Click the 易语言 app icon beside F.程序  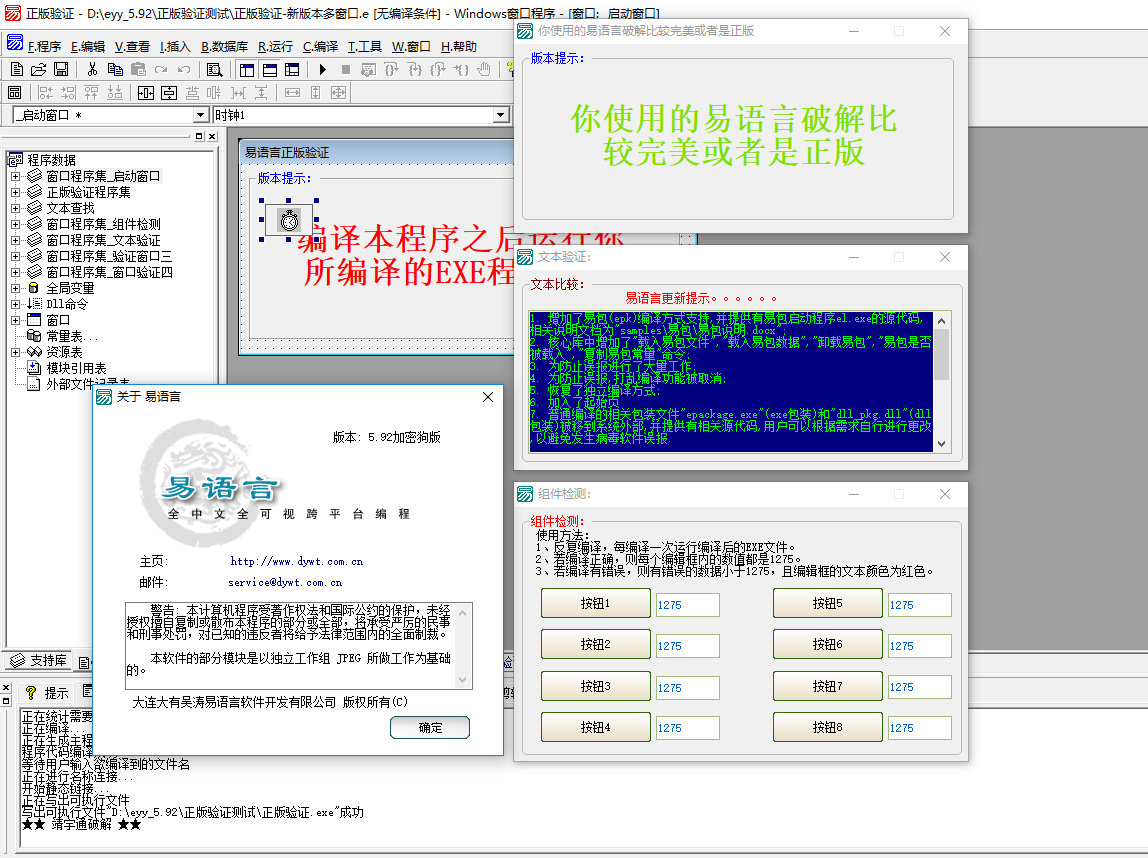point(15,43)
